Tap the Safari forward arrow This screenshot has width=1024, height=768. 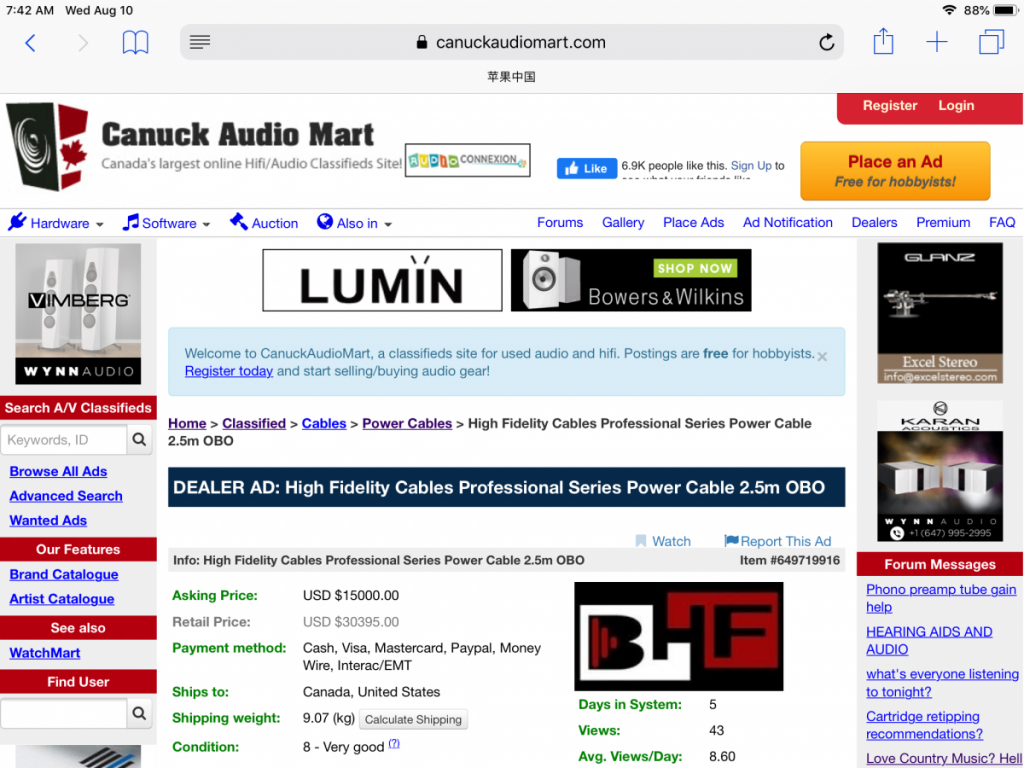(83, 43)
